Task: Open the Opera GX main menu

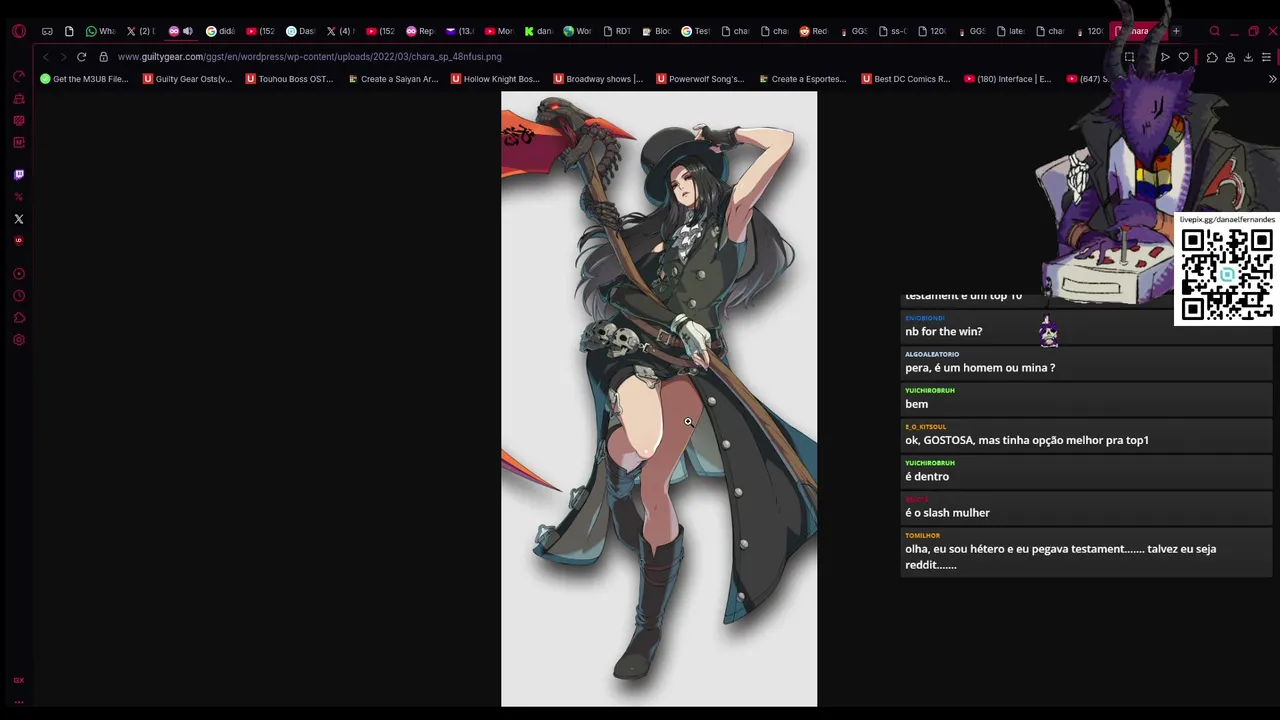Action: (x=19, y=31)
